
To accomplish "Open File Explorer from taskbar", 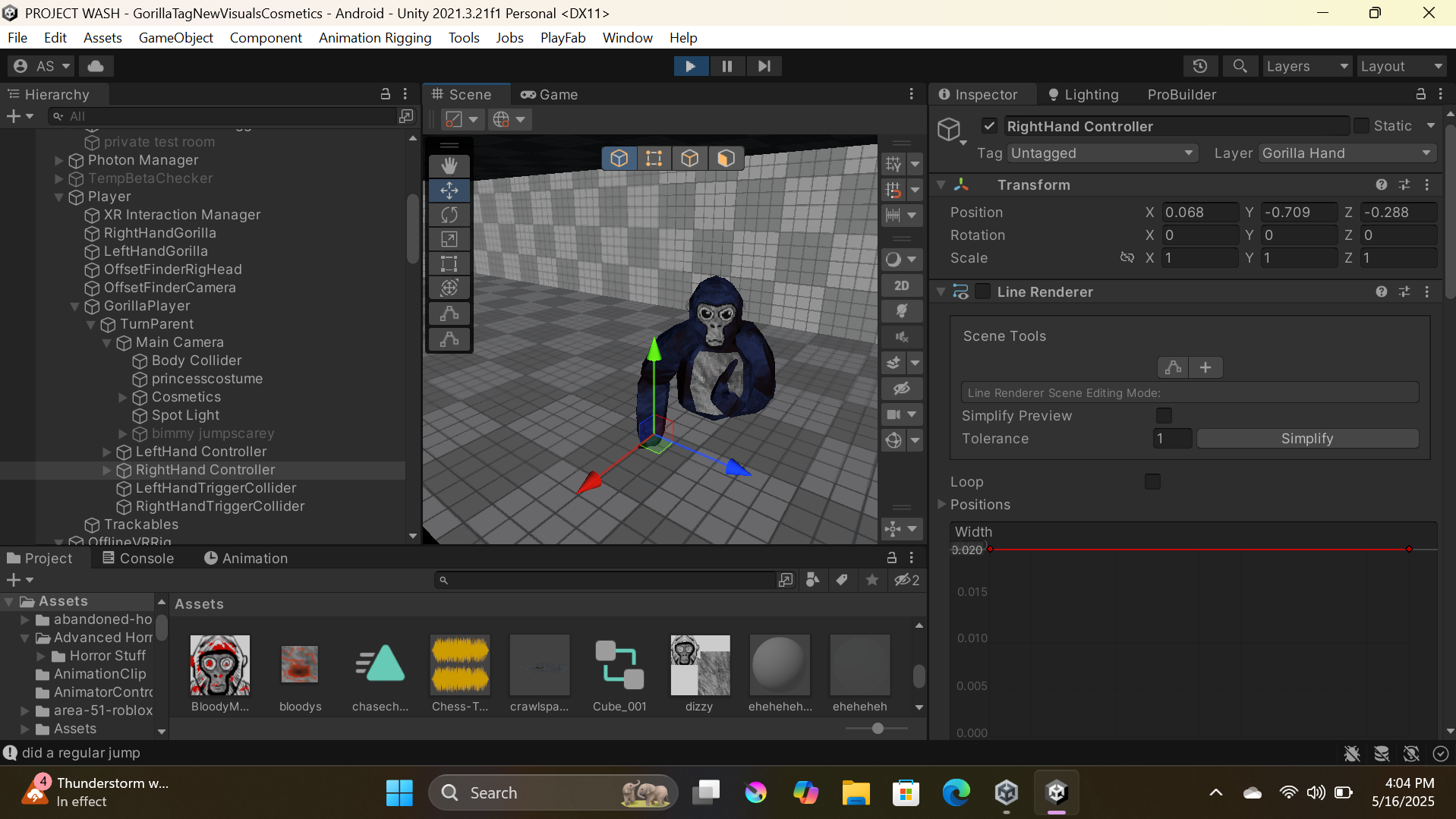I will pyautogui.click(x=856, y=792).
